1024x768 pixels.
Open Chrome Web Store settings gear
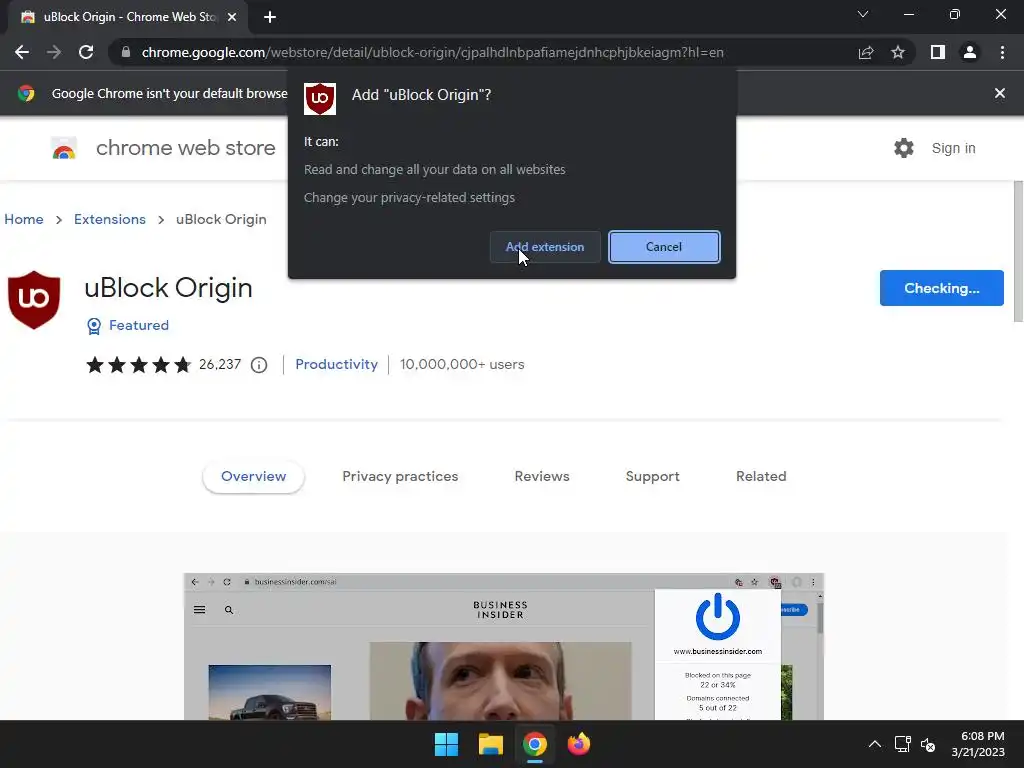904,148
